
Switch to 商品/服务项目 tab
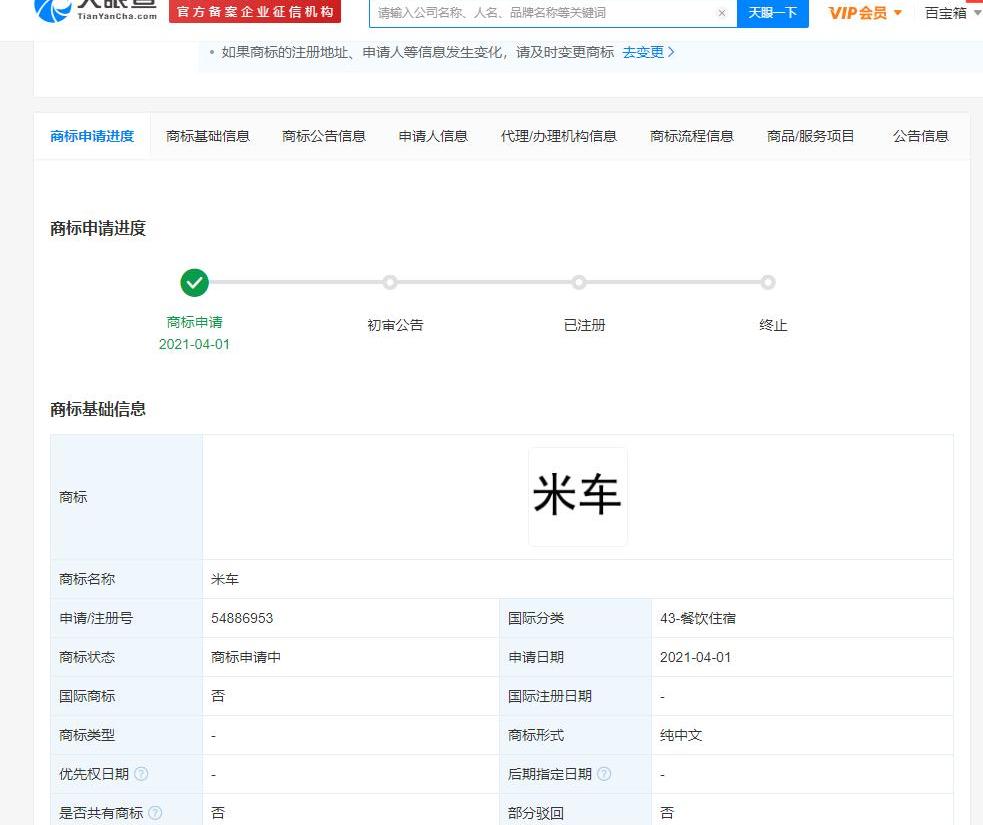click(811, 136)
